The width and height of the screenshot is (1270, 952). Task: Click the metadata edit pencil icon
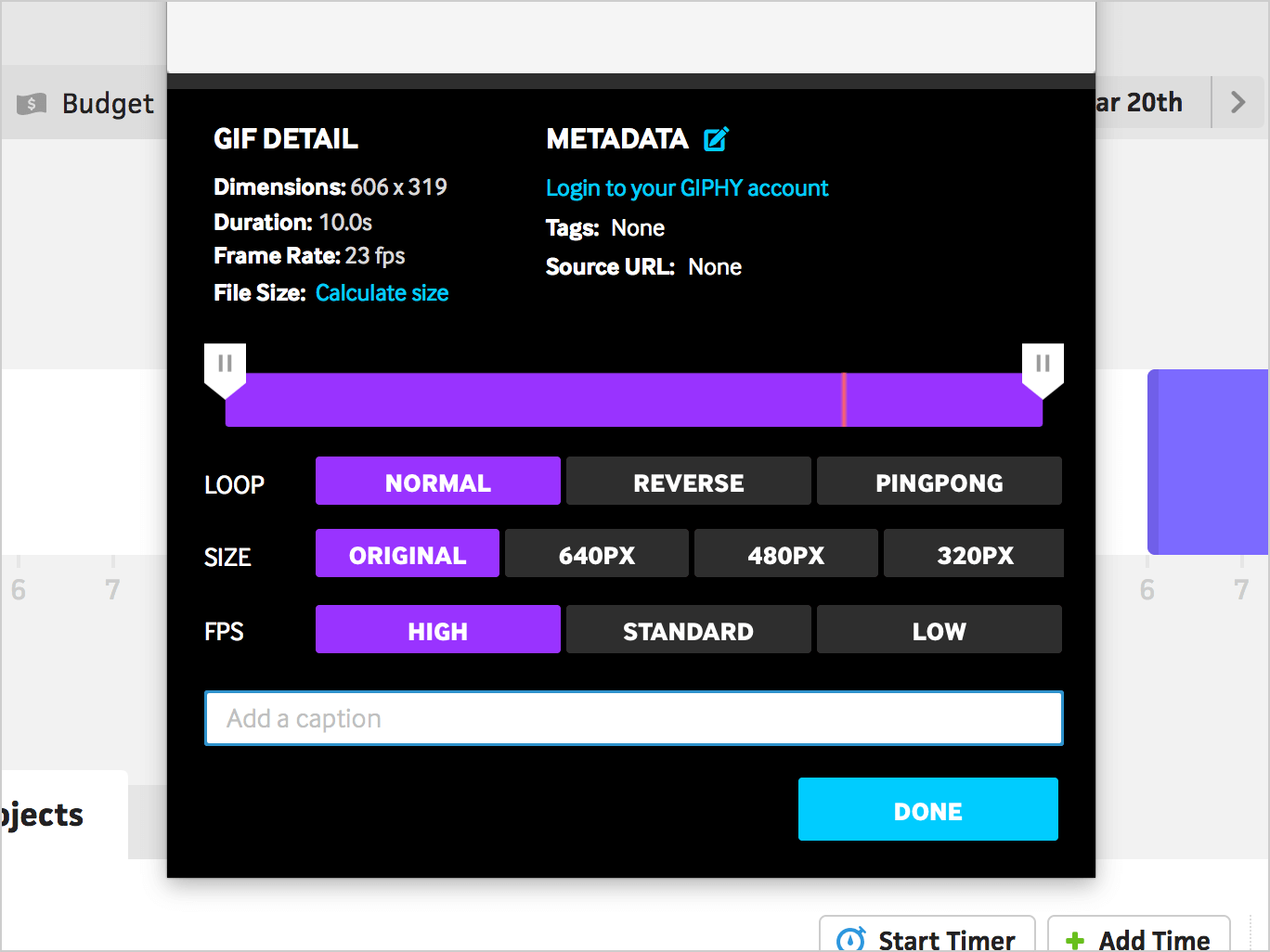tap(716, 139)
